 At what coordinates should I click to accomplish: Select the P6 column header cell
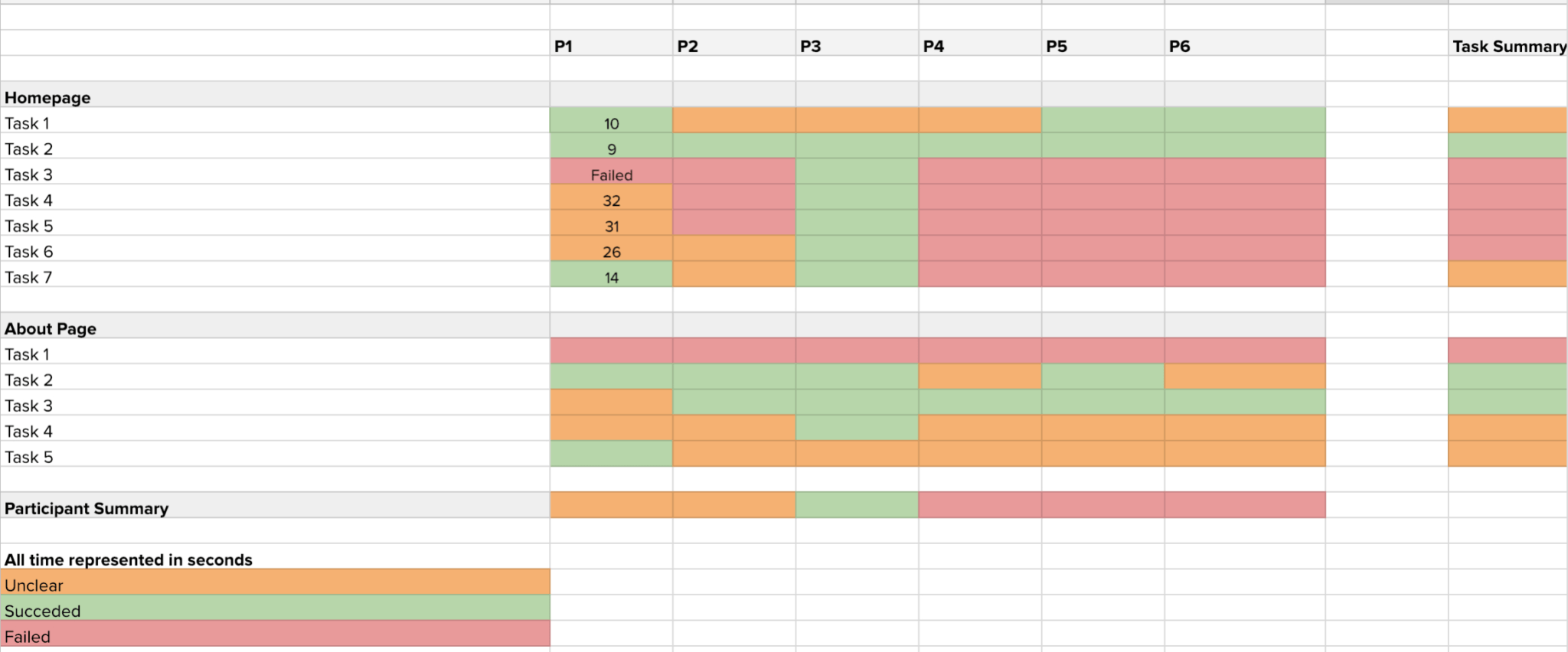click(1245, 44)
